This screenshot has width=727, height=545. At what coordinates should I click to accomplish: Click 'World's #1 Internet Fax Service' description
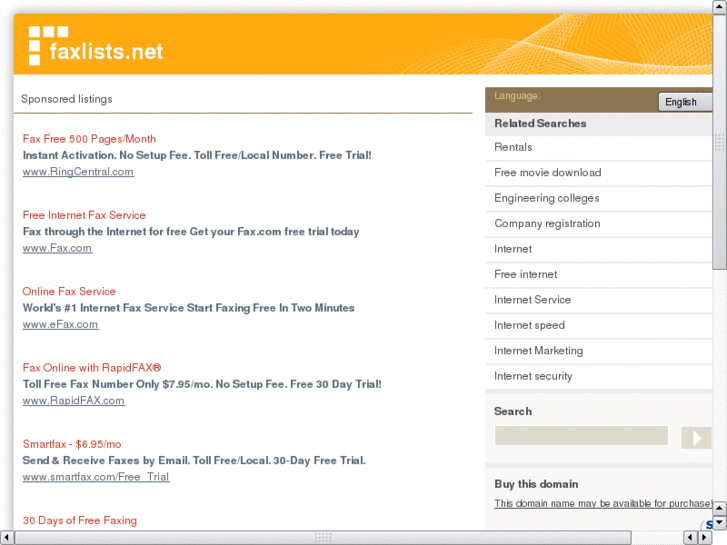189,308
